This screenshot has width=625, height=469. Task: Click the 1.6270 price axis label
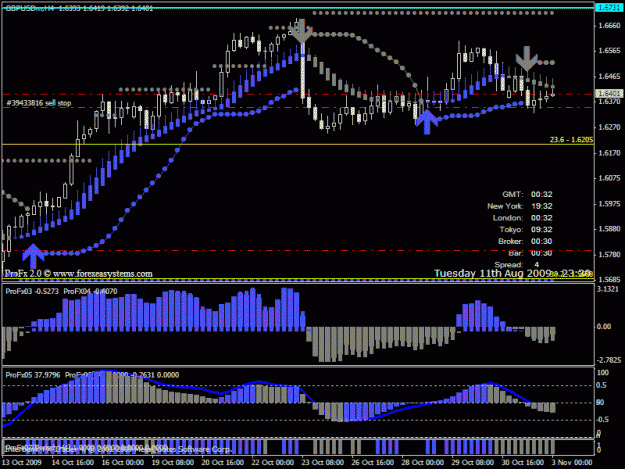pos(609,127)
